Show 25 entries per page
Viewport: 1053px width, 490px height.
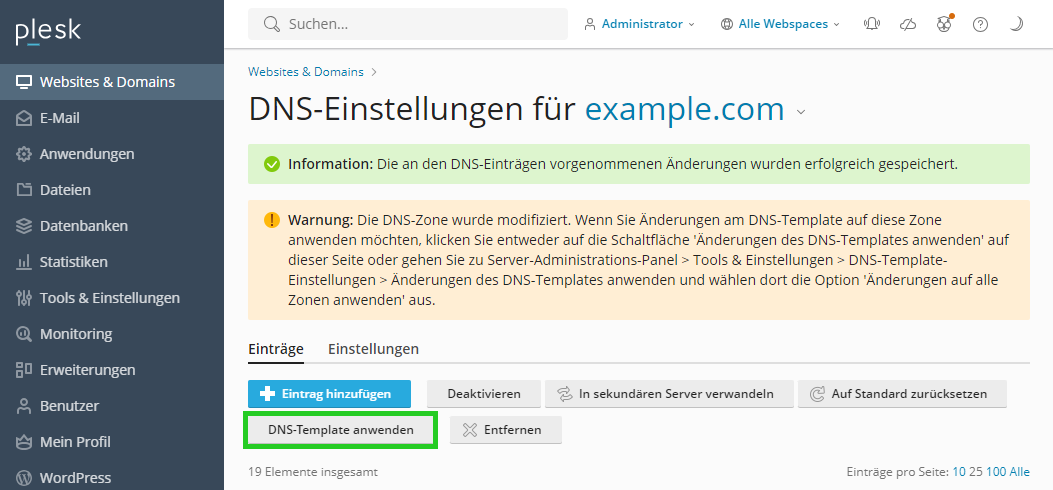coord(976,472)
